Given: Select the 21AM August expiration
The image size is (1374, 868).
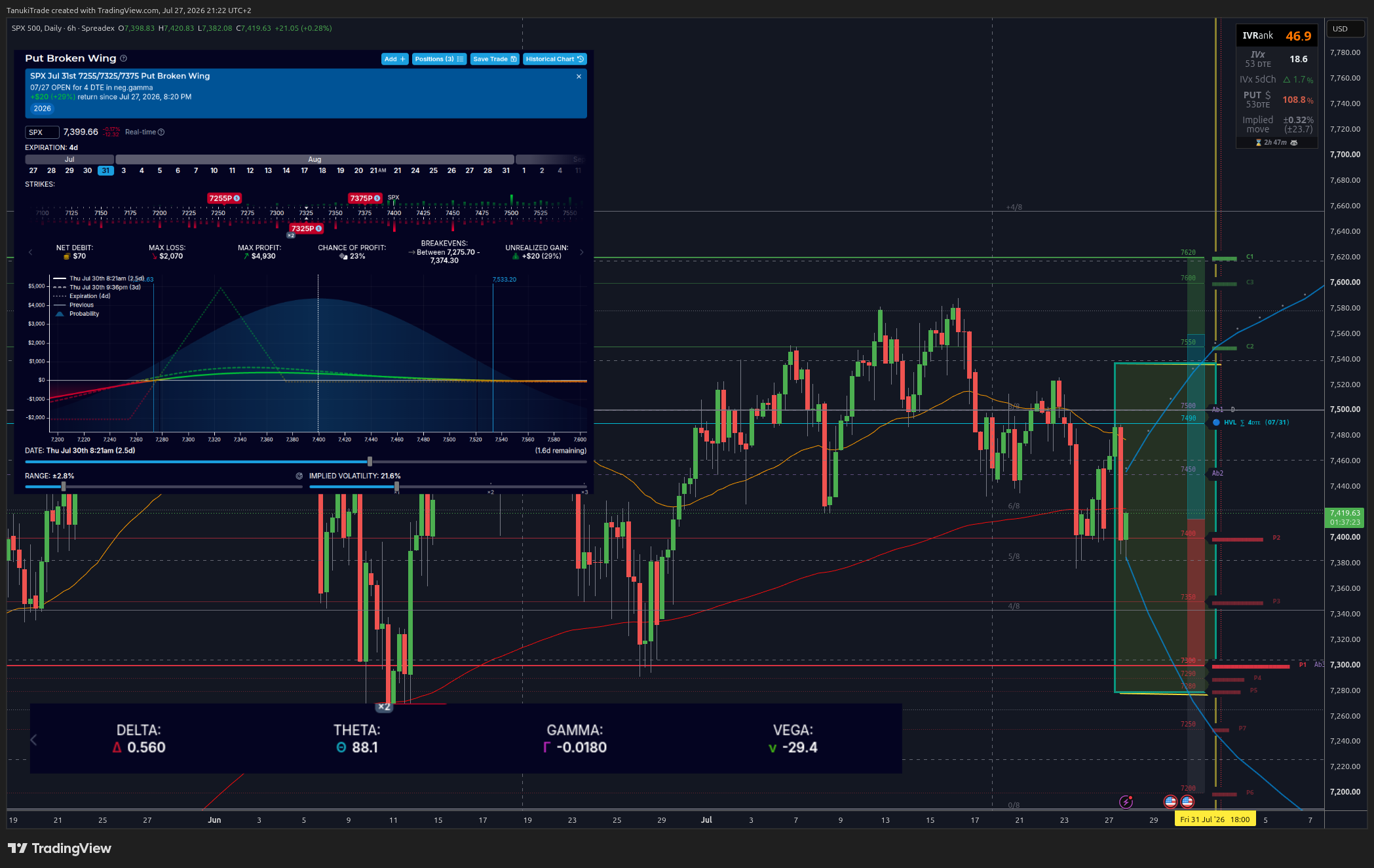Looking at the screenshot, I should 378,170.
